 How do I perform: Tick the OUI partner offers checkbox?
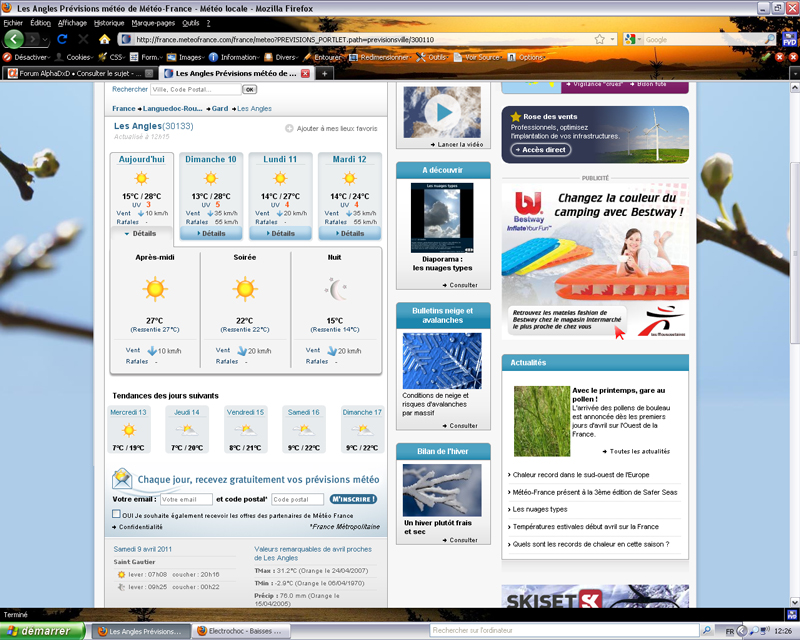(x=116, y=514)
